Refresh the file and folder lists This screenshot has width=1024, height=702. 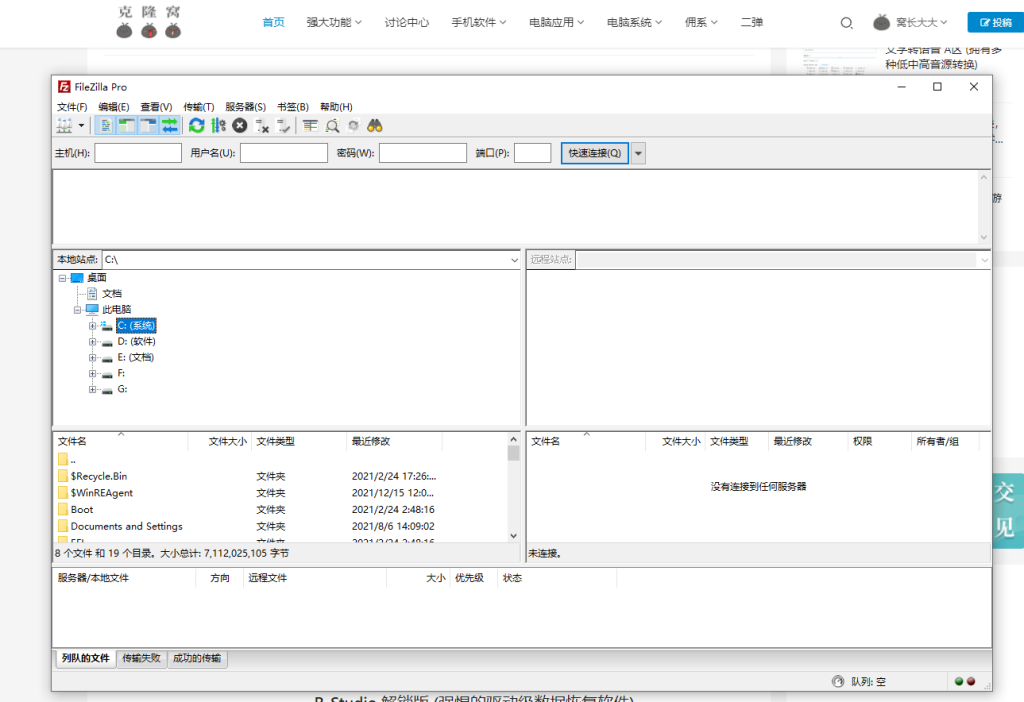coord(197,125)
